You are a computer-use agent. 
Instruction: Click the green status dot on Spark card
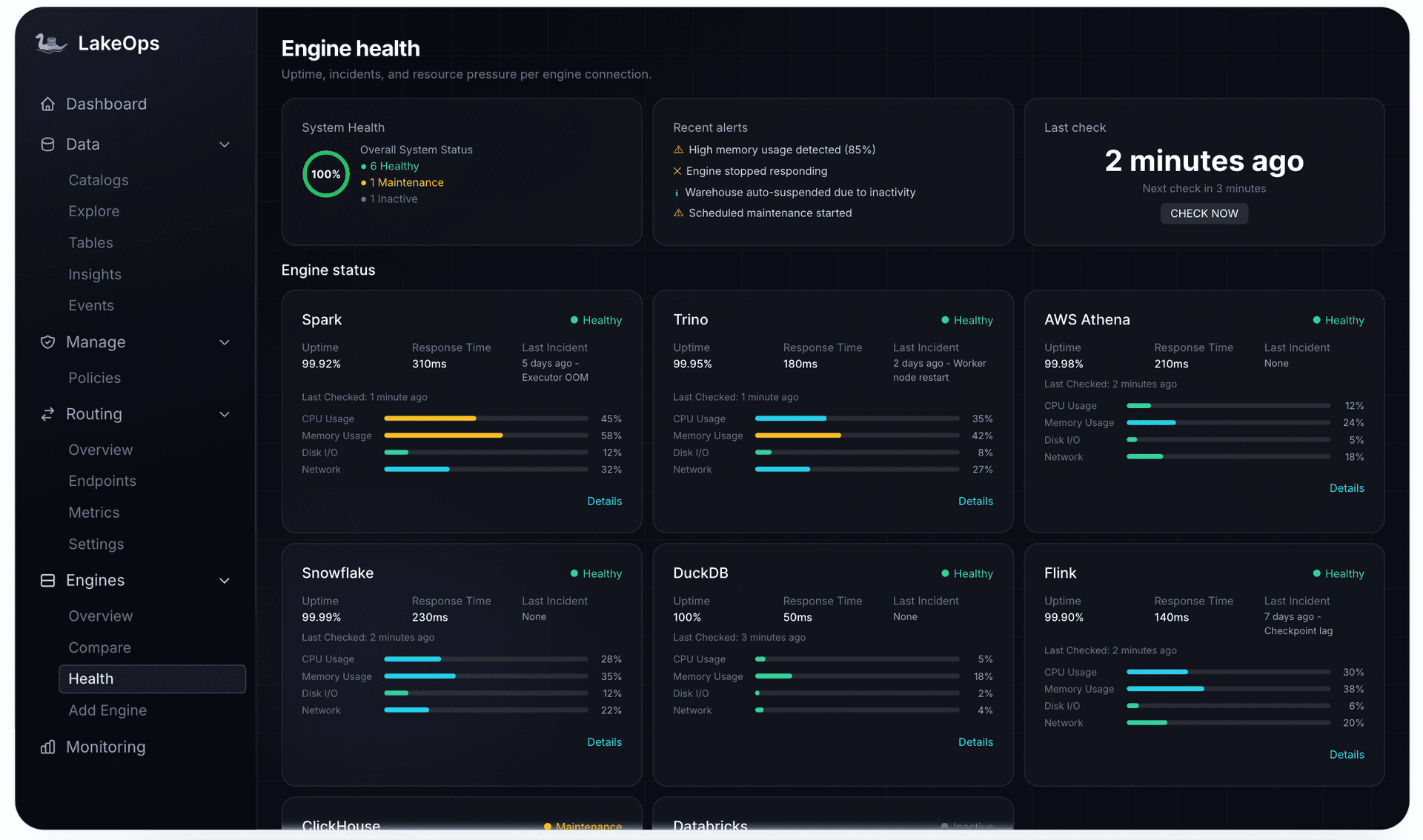[x=574, y=320]
